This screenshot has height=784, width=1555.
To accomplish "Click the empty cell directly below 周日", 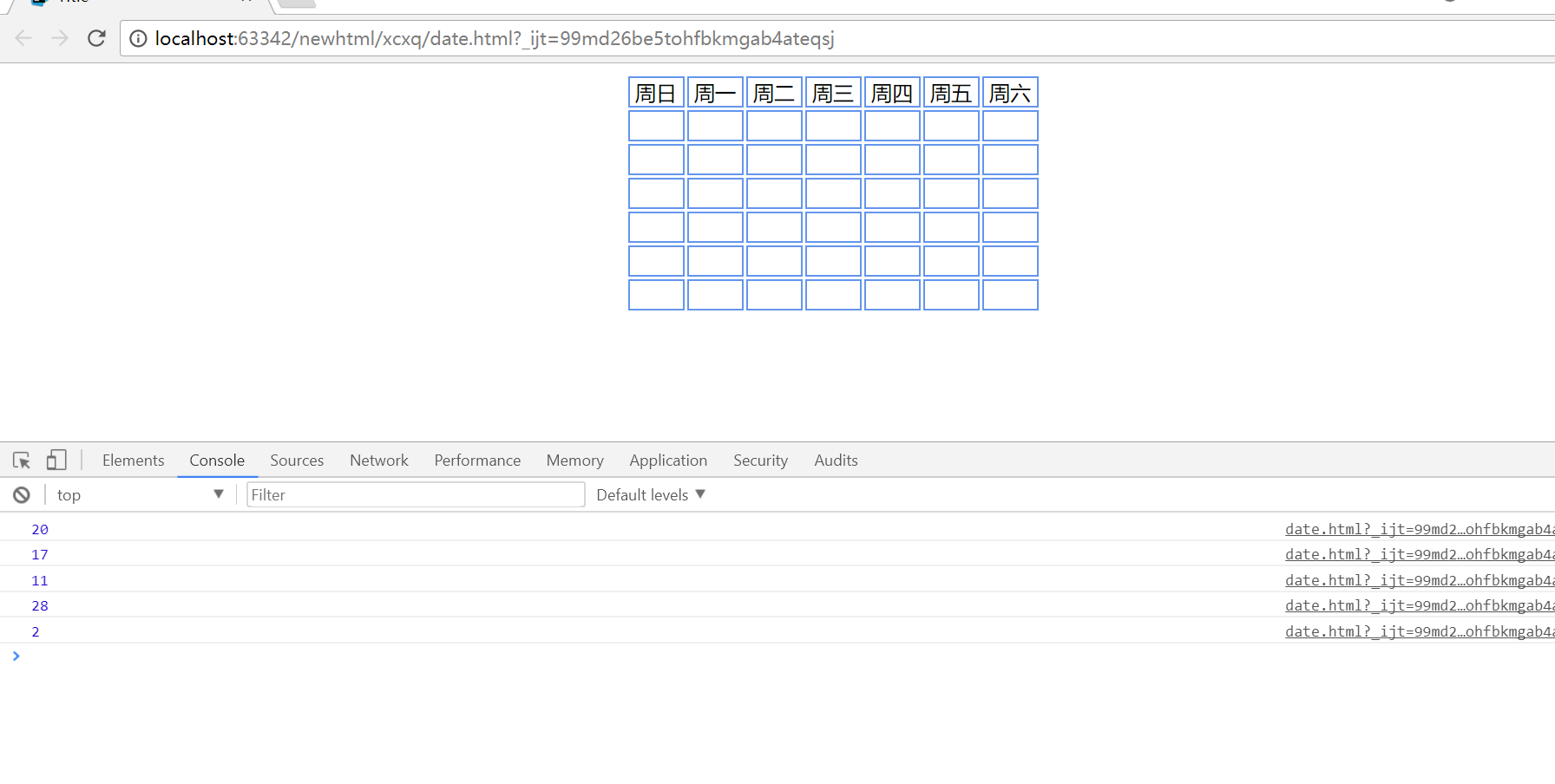I will [656, 126].
